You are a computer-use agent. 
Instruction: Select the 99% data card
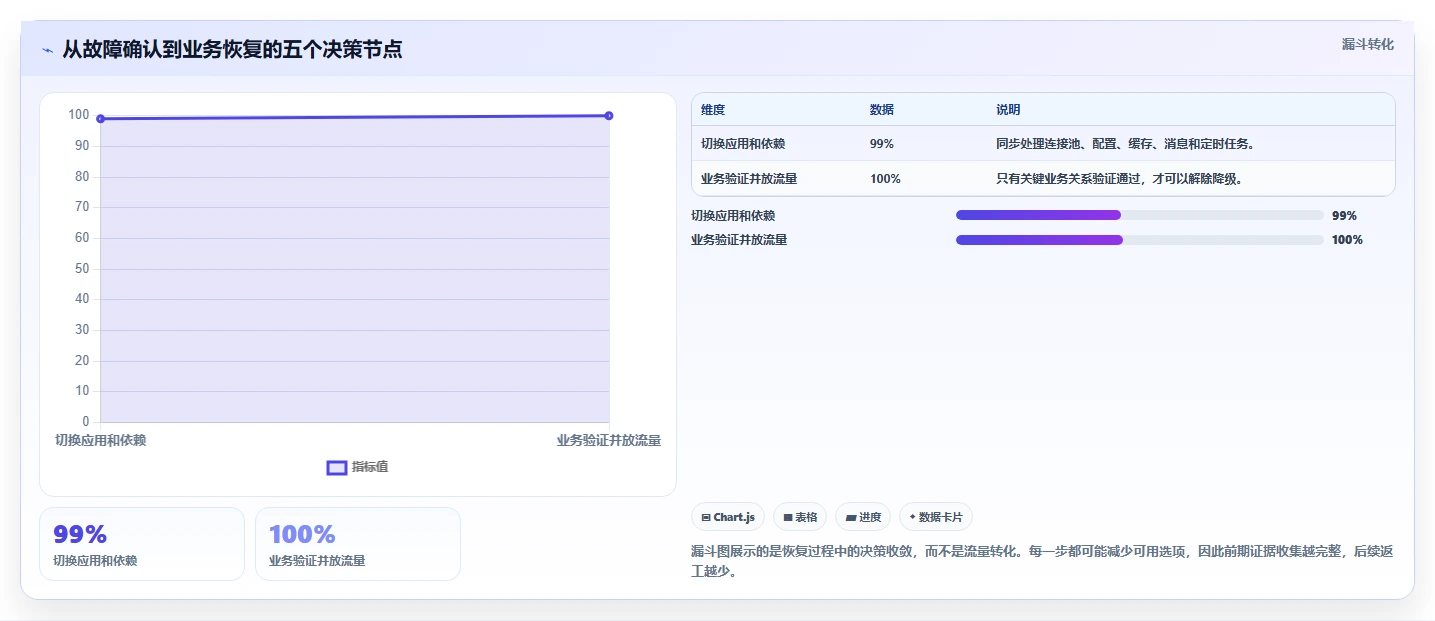tap(142, 544)
